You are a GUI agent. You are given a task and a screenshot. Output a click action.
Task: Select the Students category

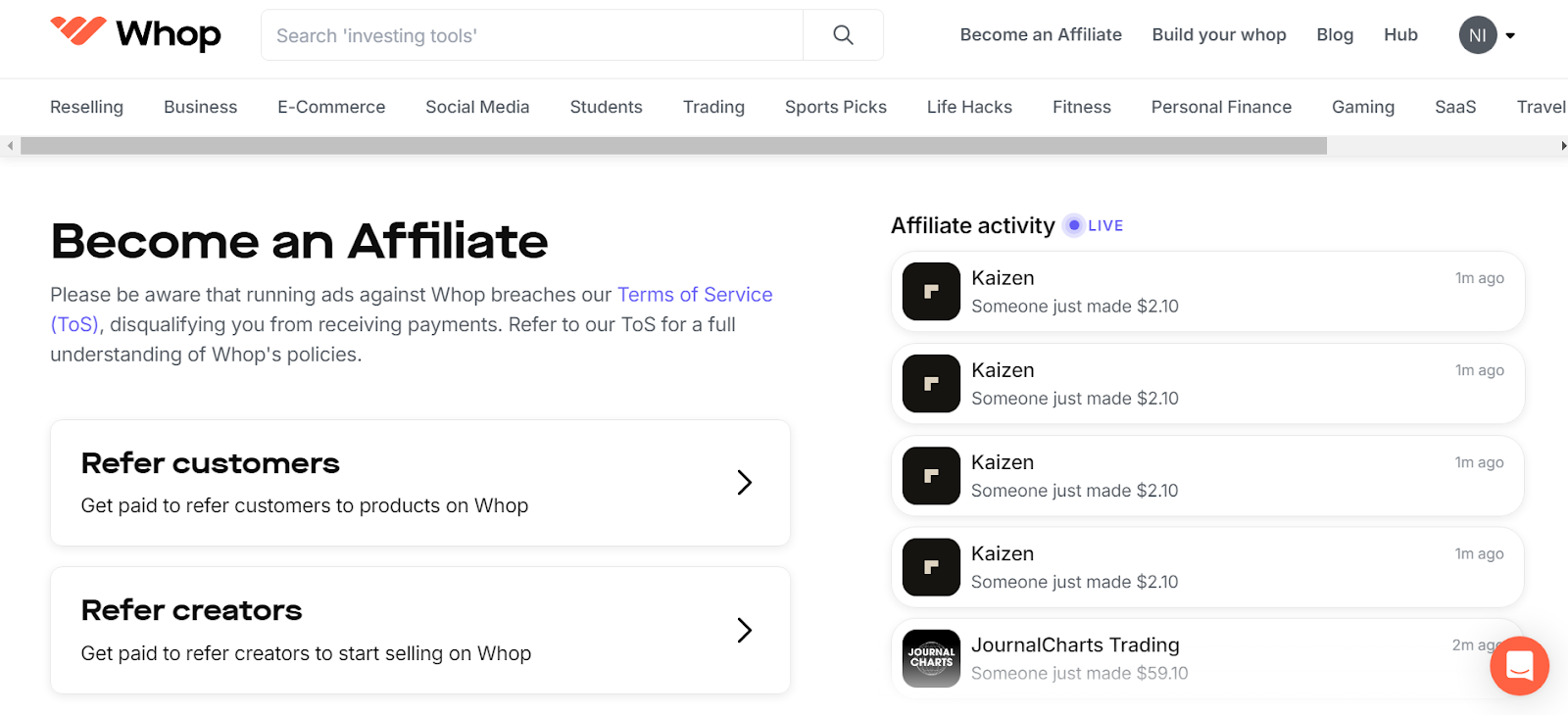pos(606,107)
